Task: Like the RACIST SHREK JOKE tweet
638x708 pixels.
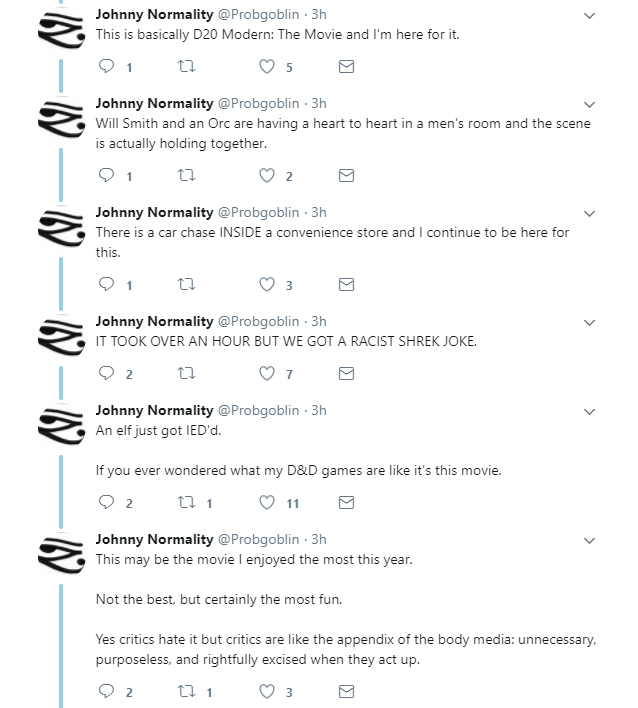Action: [x=267, y=373]
